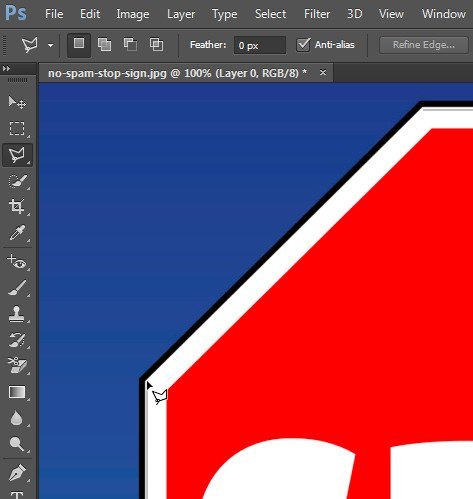473x499 pixels.
Task: Select the Quick Selection tool
Action: (17, 181)
